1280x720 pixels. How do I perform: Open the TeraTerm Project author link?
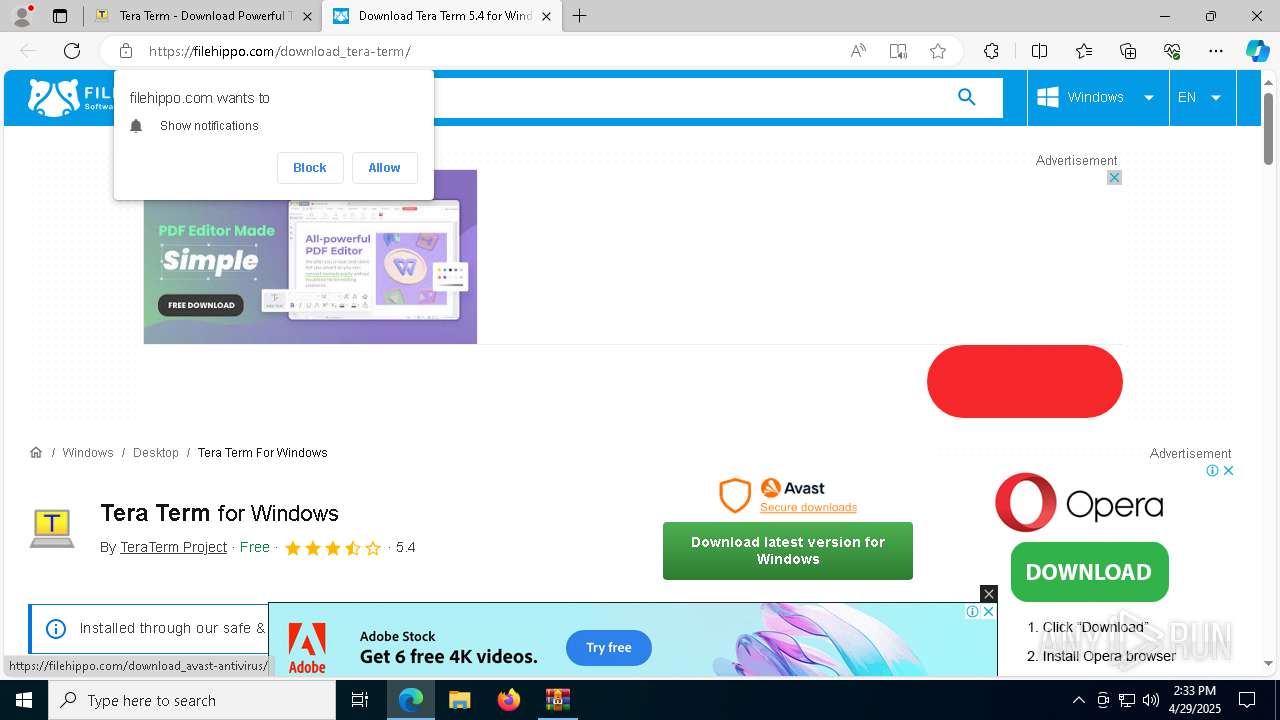coord(173,547)
